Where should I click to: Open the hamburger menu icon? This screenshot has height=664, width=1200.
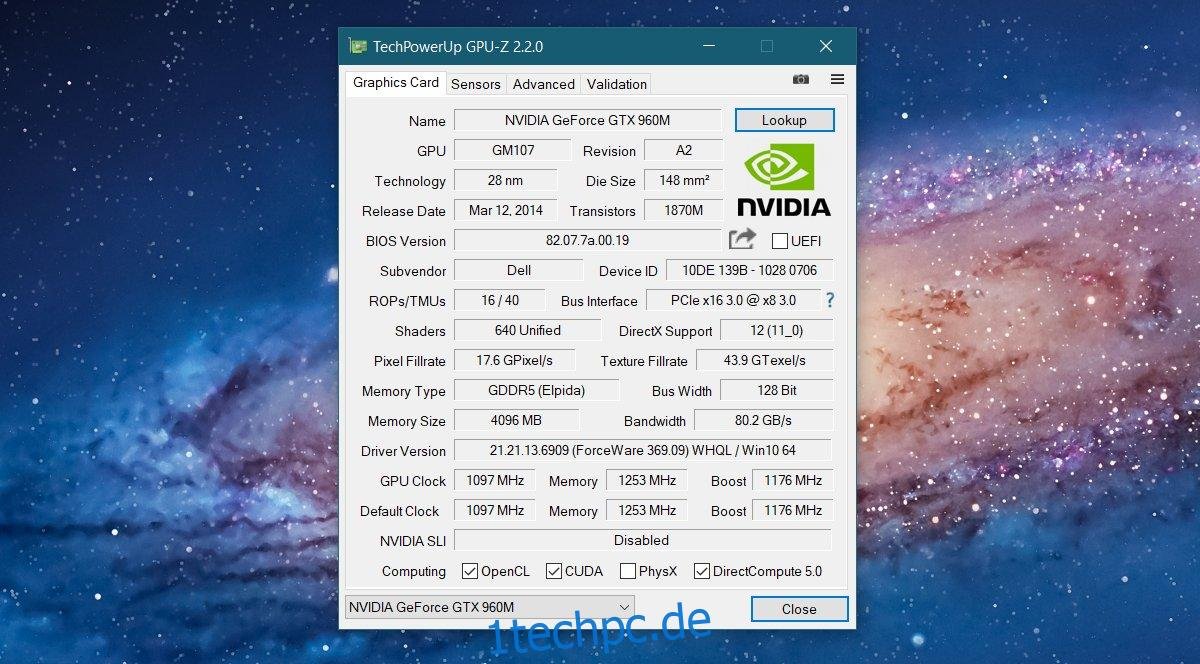point(838,79)
